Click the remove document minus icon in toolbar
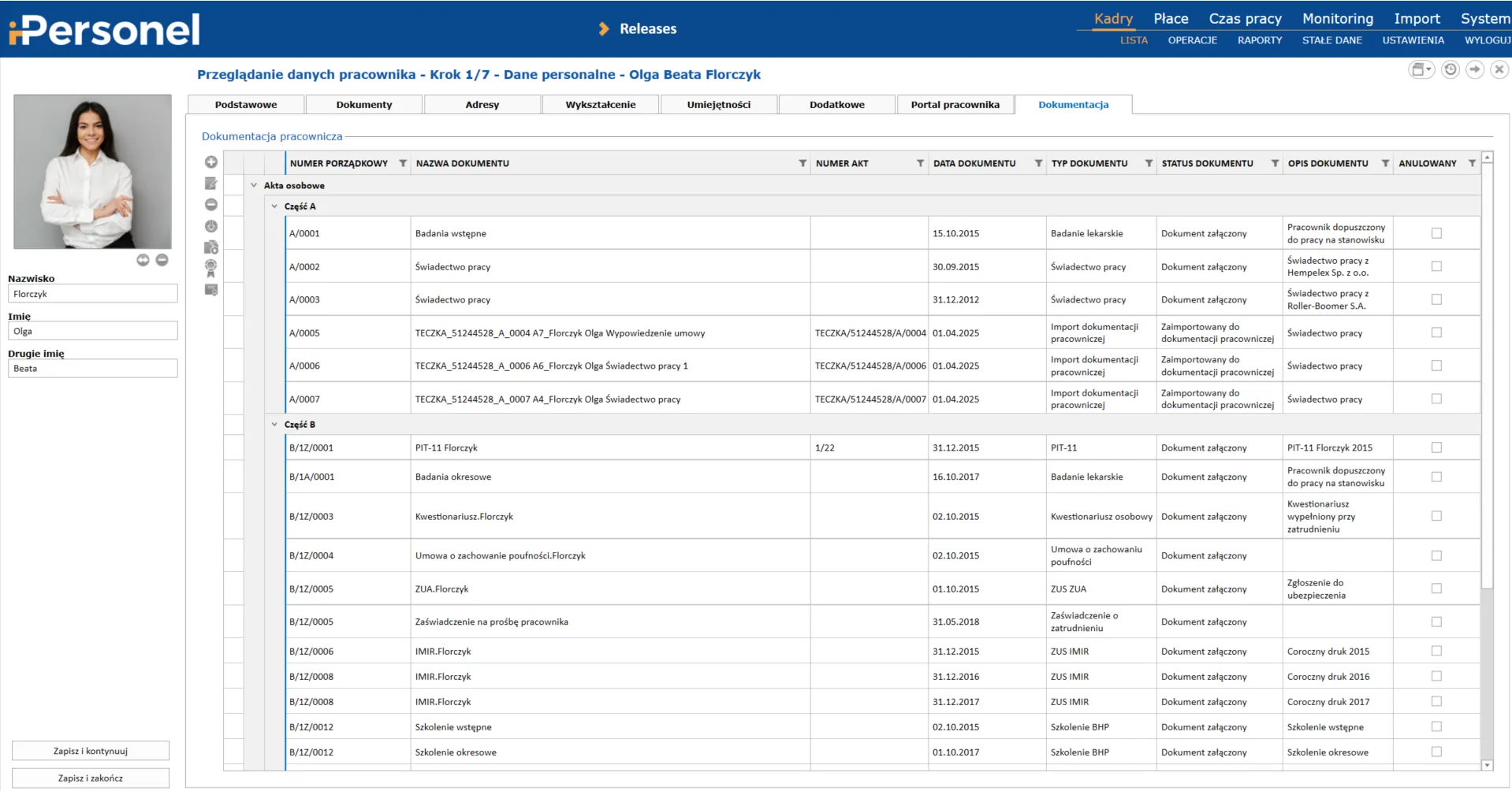The image size is (1512, 791). point(210,205)
